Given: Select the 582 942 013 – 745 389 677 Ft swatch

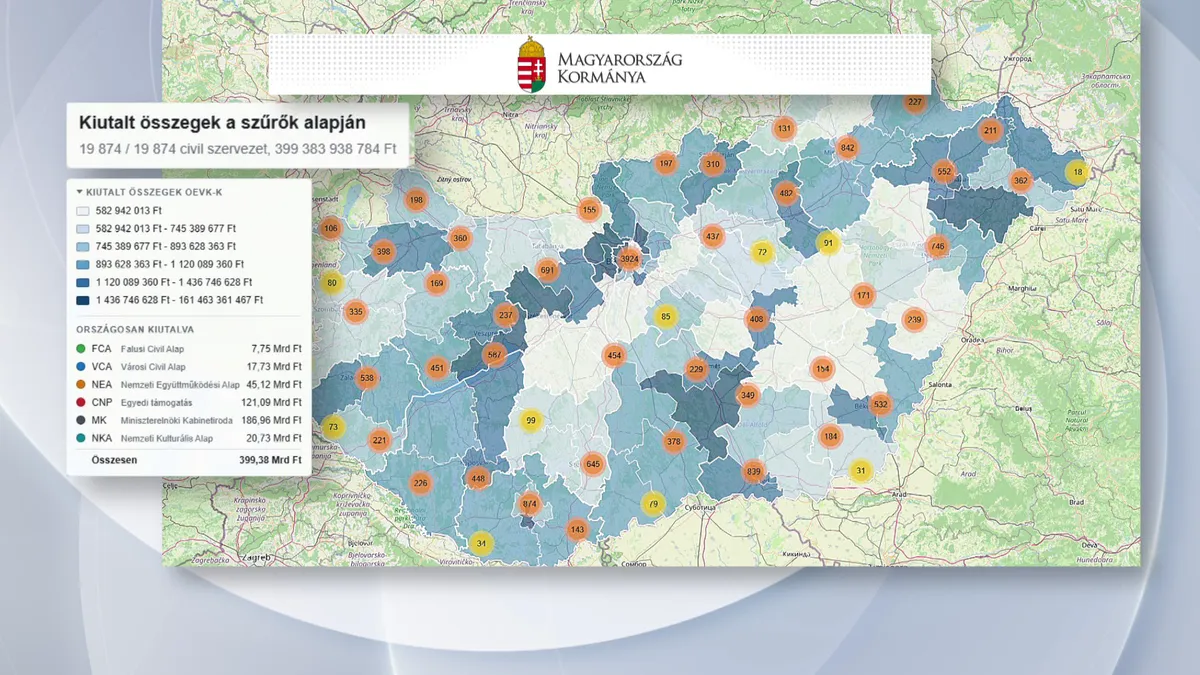Looking at the screenshot, I should click(x=84, y=228).
